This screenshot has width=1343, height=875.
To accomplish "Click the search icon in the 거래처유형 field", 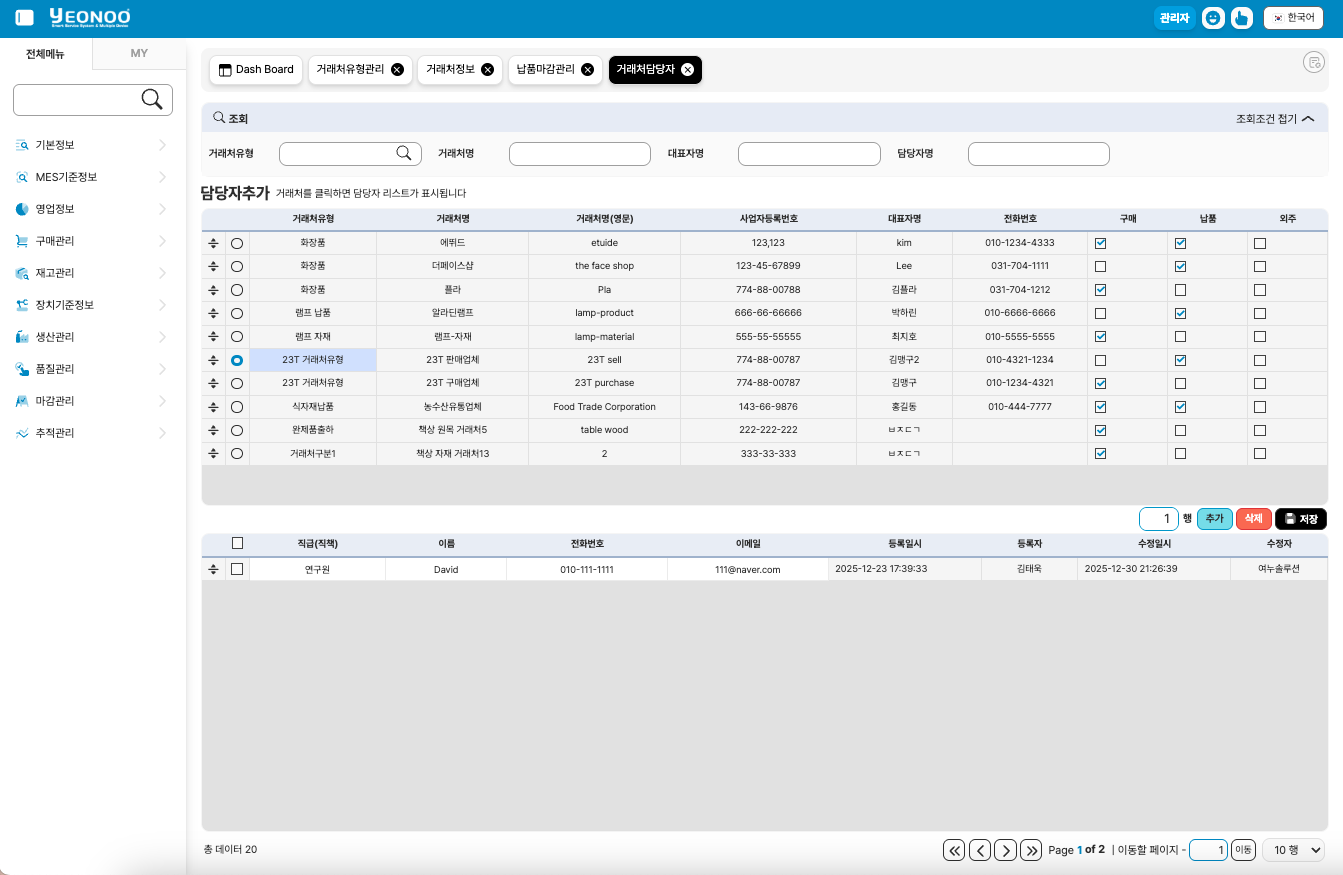I will coord(403,153).
